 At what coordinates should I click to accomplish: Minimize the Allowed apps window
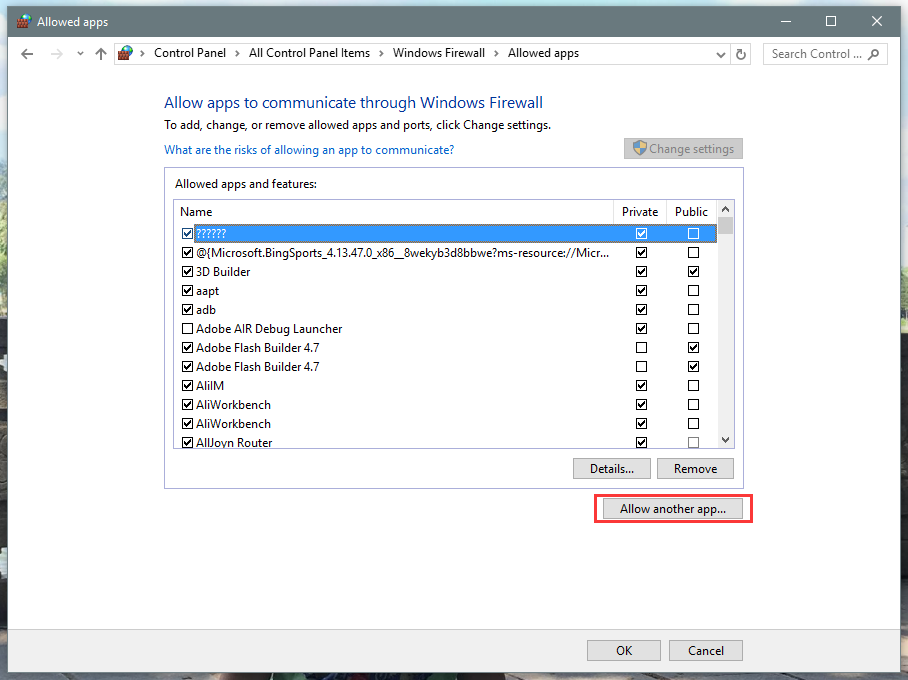[786, 21]
